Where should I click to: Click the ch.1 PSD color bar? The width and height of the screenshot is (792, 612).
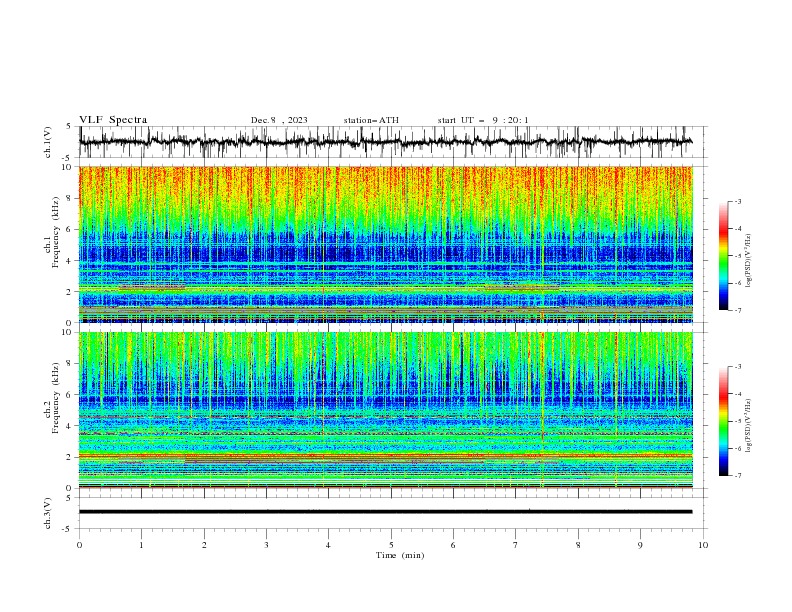[x=724, y=256]
